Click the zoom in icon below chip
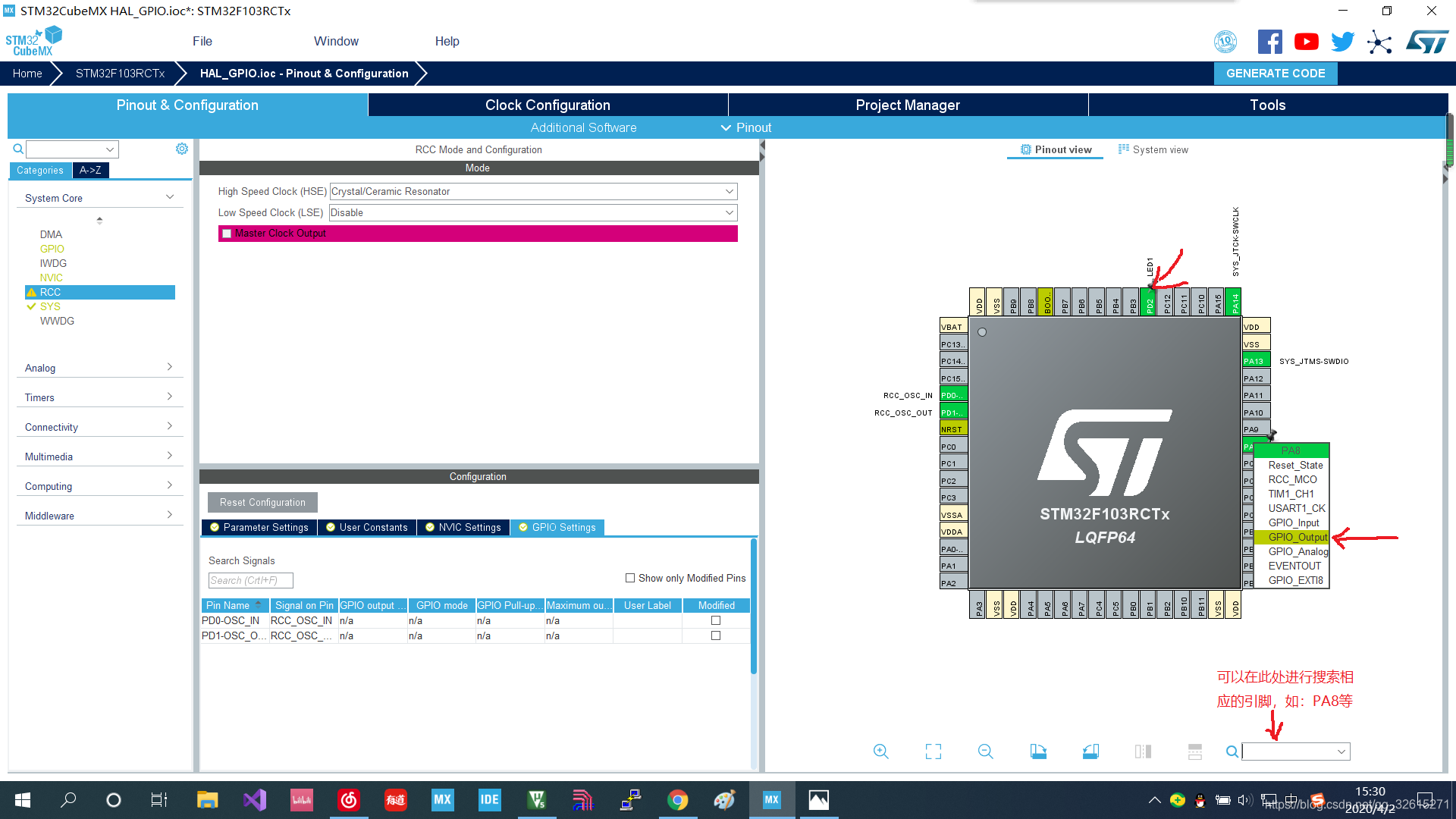 tap(880, 752)
